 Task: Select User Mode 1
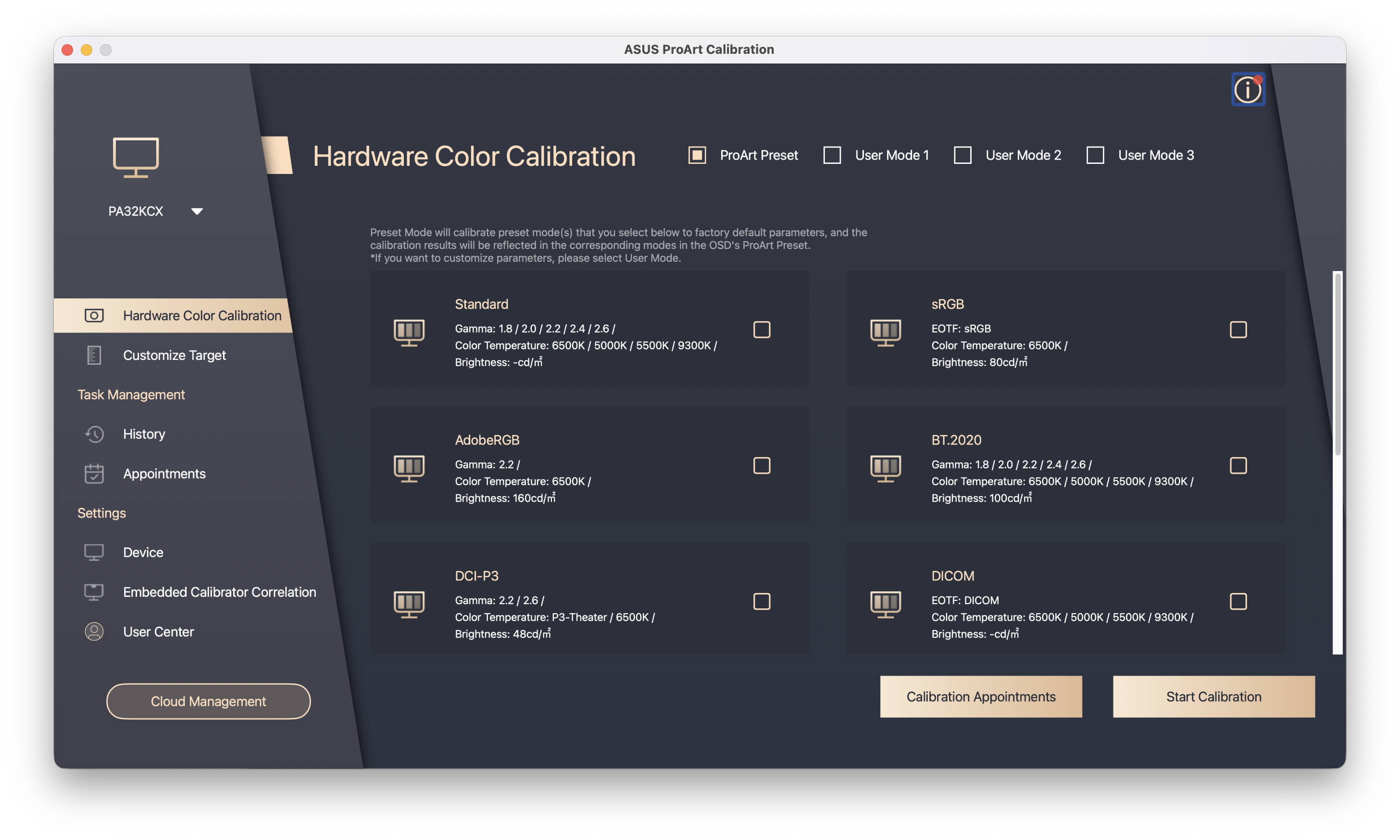tap(832, 155)
